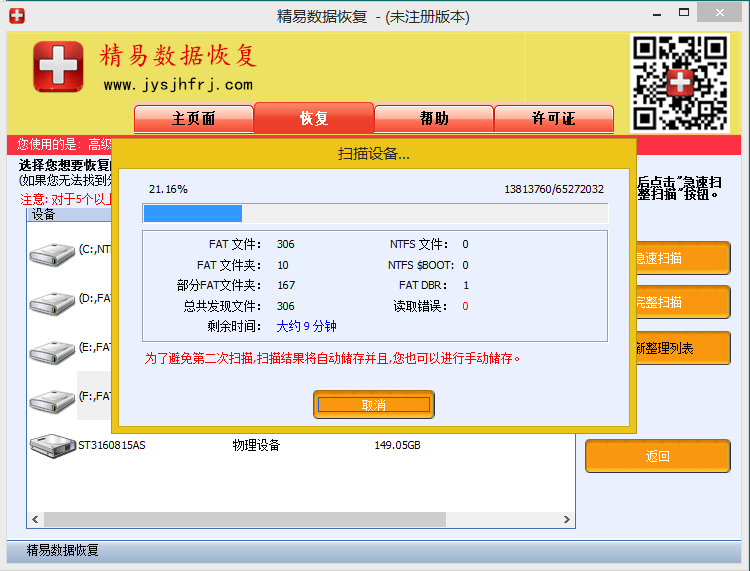Click the 急速扫描 quick scan button
750x571 pixels.
coord(683,258)
